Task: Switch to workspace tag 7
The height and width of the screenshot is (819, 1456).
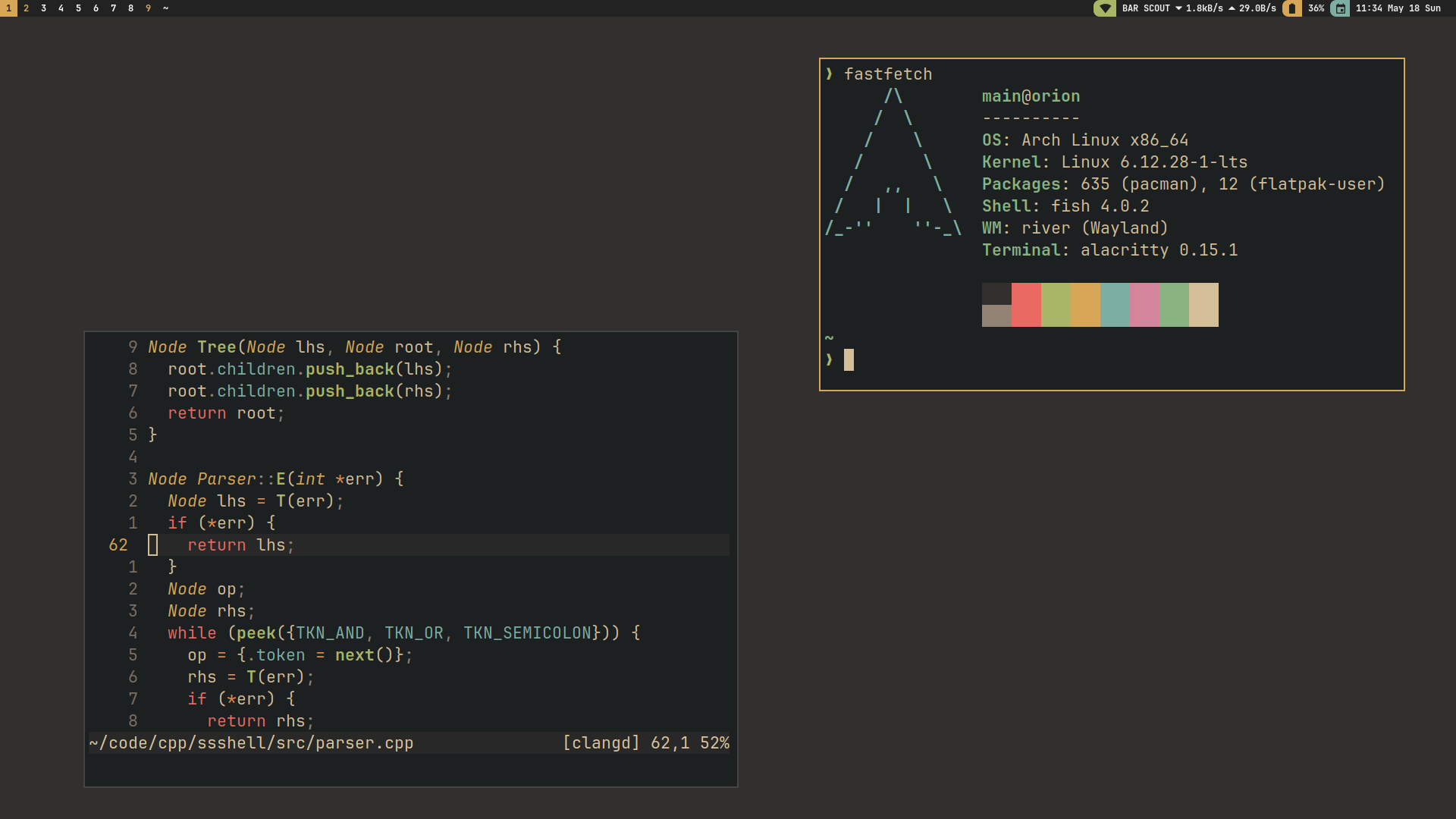Action: [x=113, y=8]
